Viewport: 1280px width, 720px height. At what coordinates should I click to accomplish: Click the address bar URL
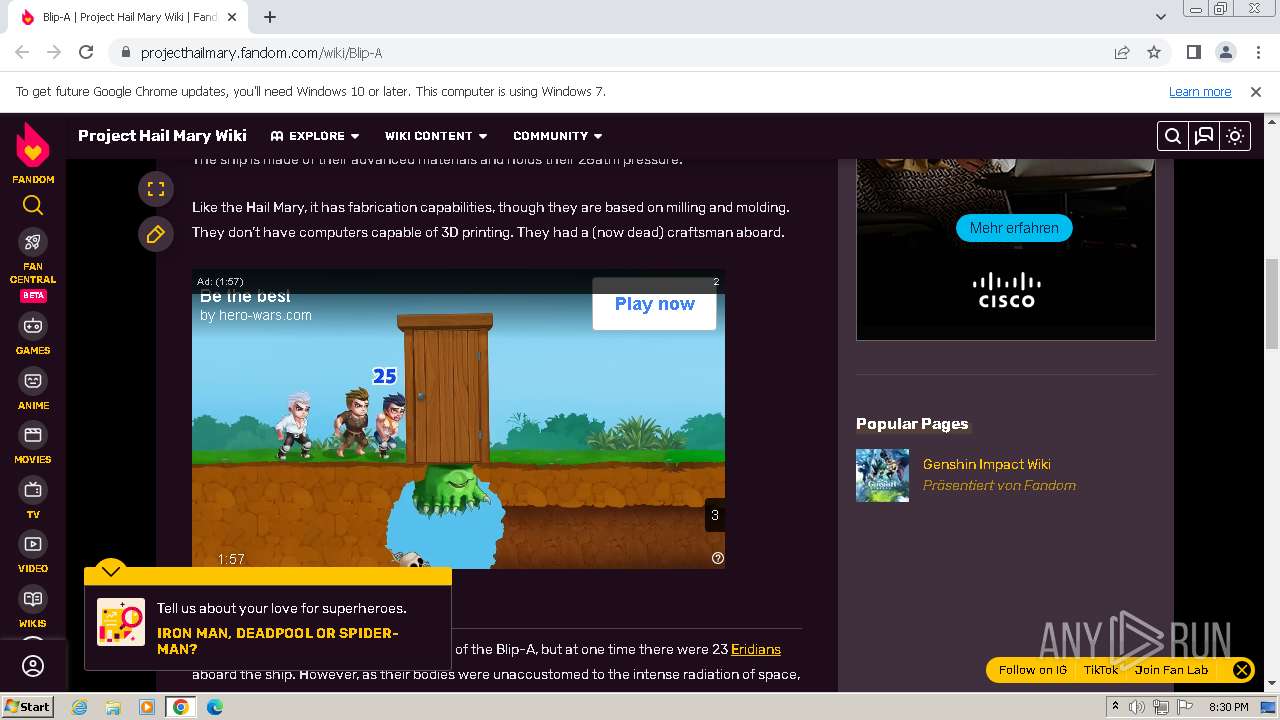tap(261, 53)
